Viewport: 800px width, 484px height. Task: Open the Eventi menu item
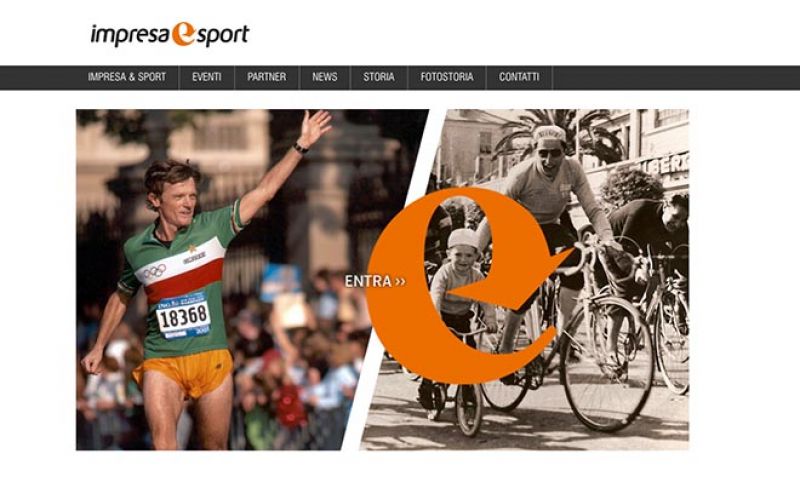(x=207, y=77)
